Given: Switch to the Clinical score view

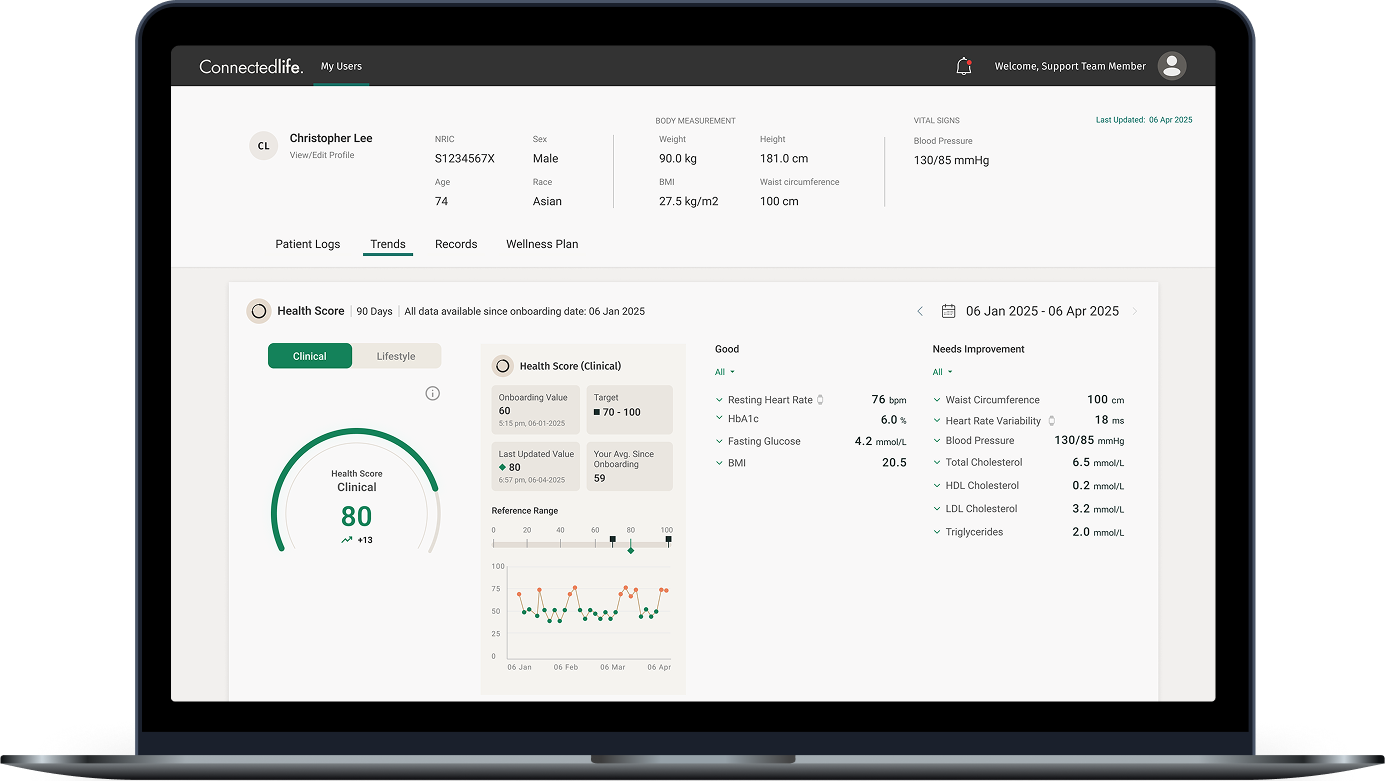Looking at the screenshot, I should click(x=310, y=356).
